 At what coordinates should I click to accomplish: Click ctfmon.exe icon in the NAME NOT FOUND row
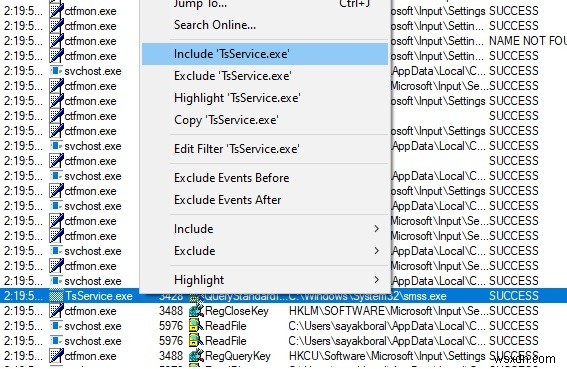(x=56, y=41)
